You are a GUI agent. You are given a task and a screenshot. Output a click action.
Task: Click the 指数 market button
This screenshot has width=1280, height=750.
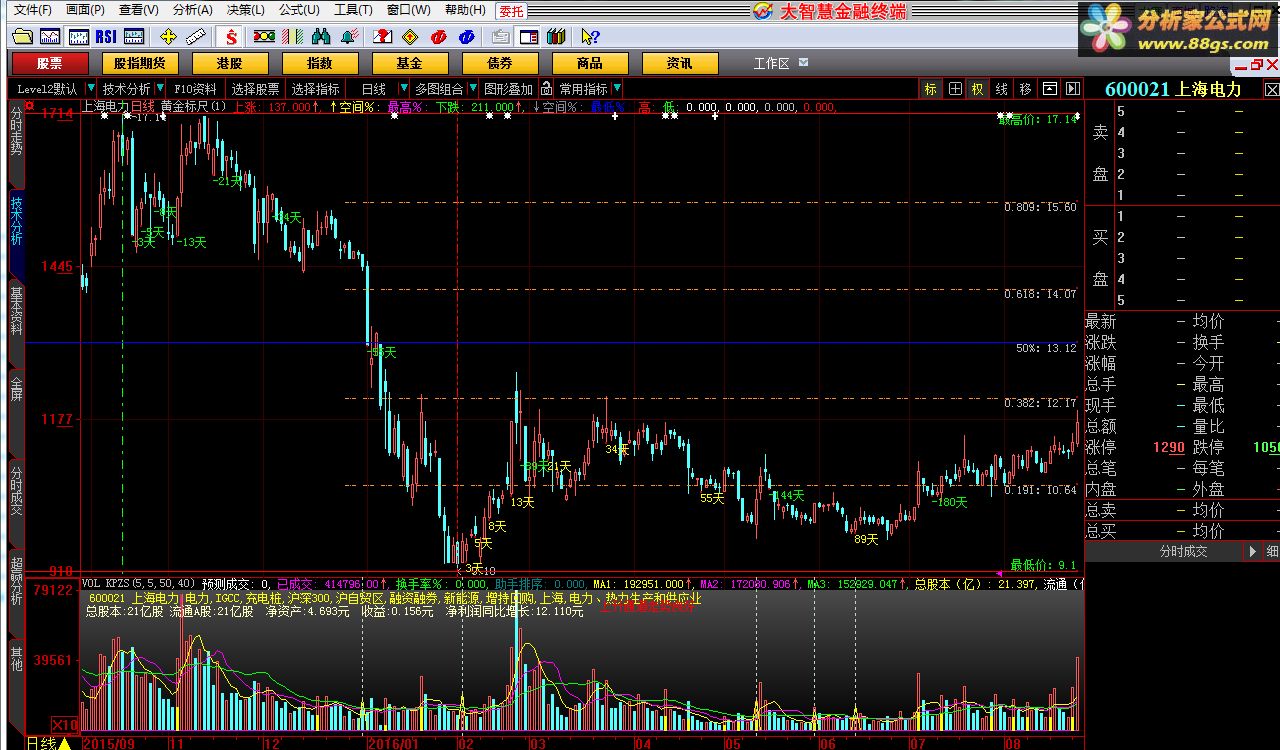[319, 63]
